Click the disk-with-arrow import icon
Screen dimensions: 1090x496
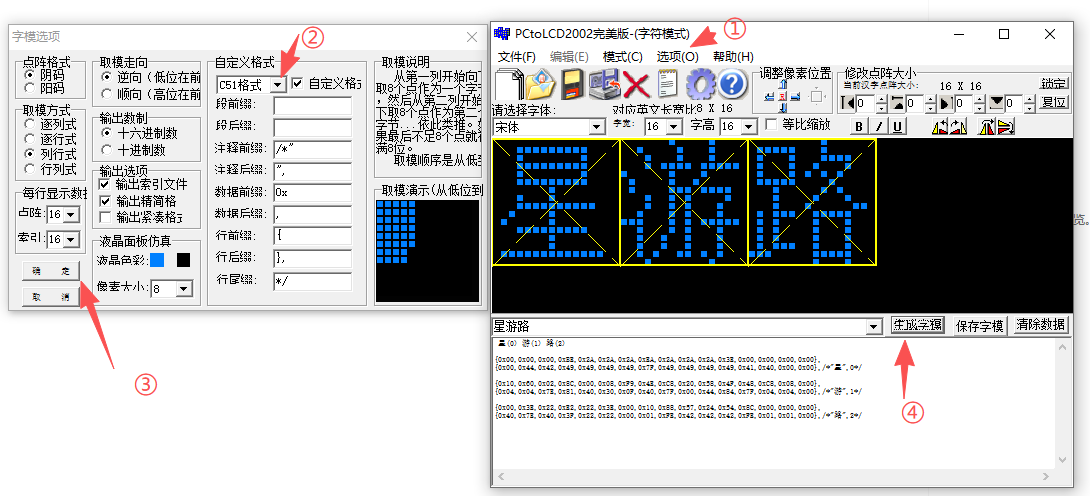click(605, 85)
